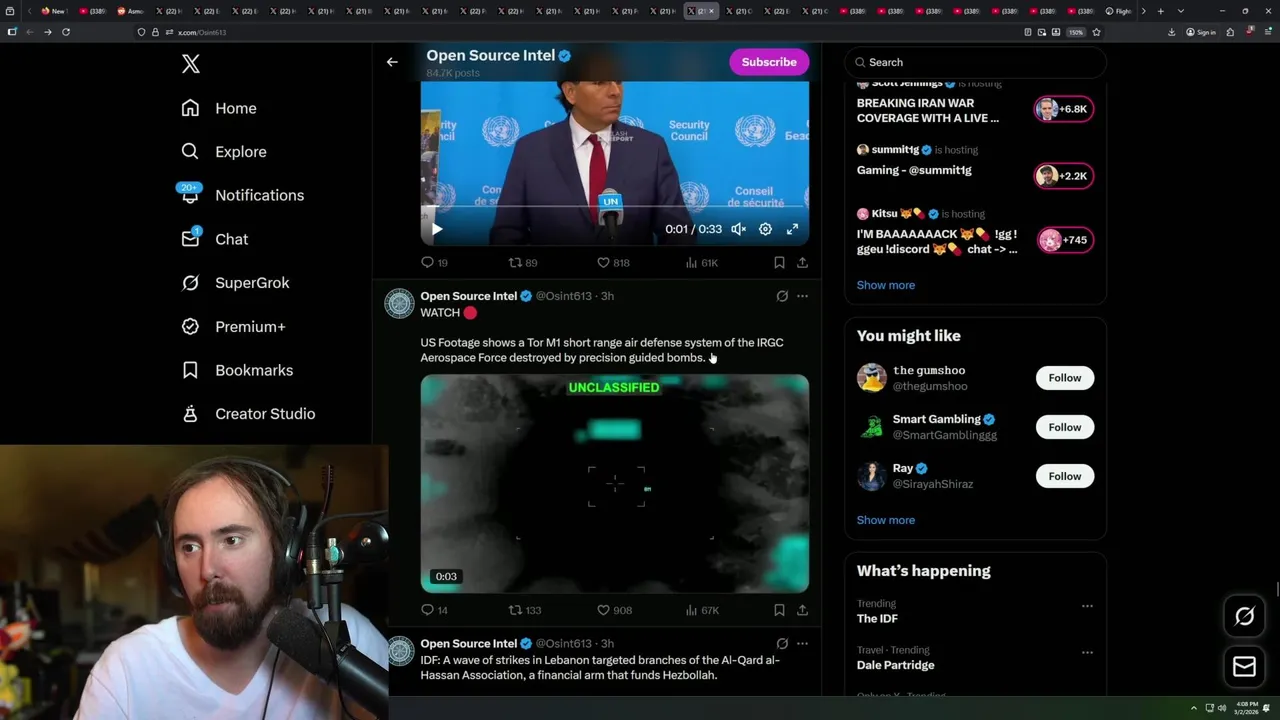1280x720 pixels.
Task: Open Chat in sidebar
Action: (x=214, y=239)
